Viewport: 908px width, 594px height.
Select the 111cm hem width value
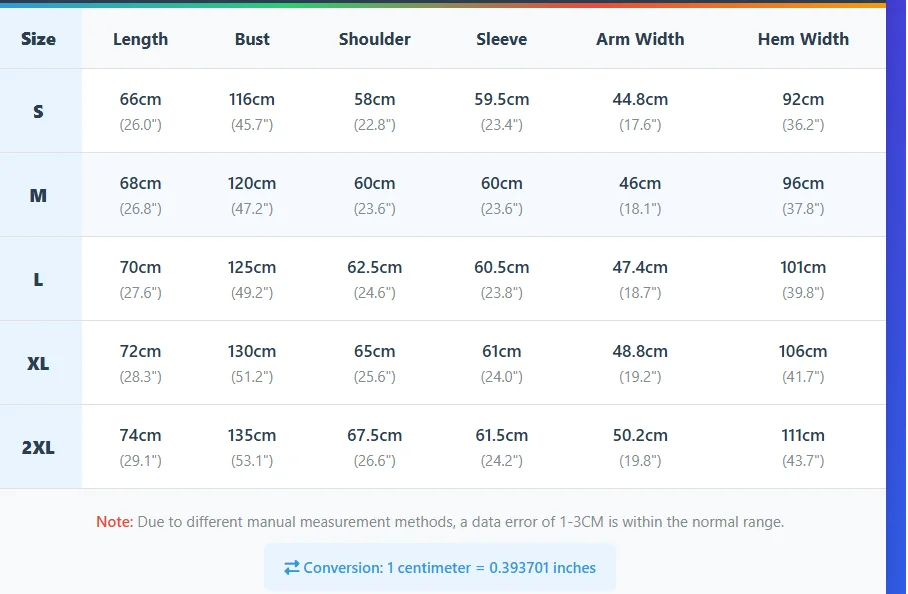click(x=803, y=436)
